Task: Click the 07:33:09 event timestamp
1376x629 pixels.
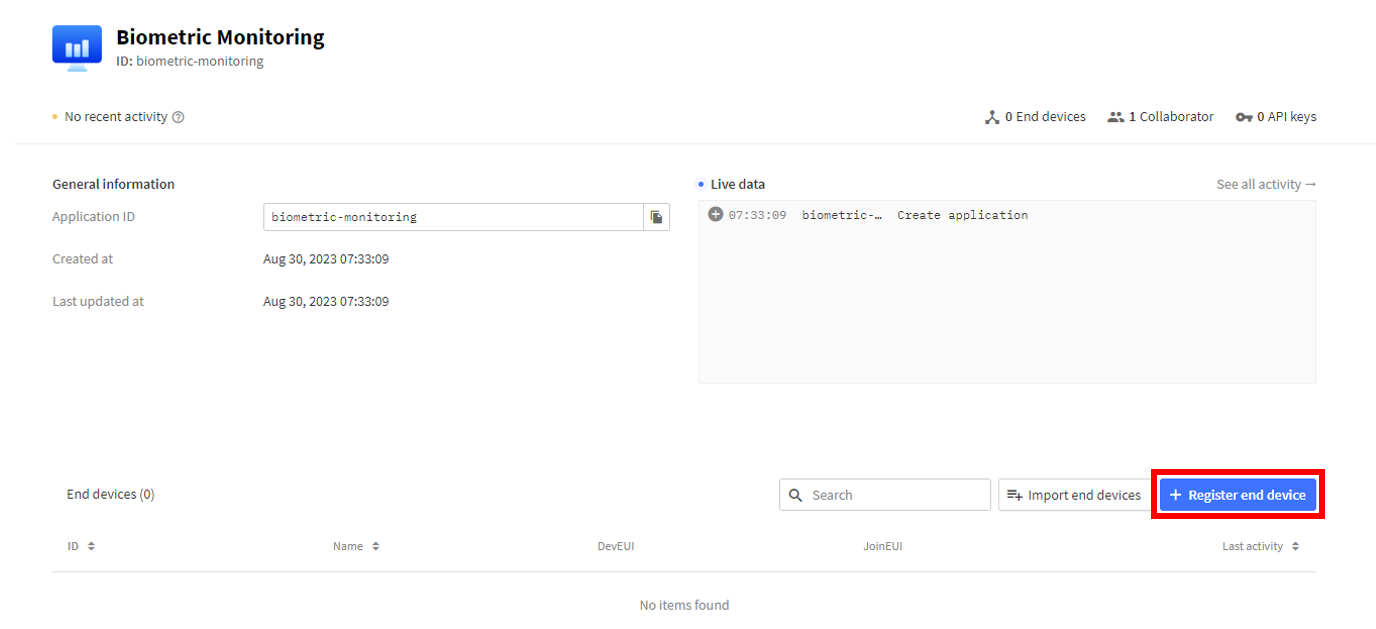Action: pyautogui.click(x=757, y=215)
